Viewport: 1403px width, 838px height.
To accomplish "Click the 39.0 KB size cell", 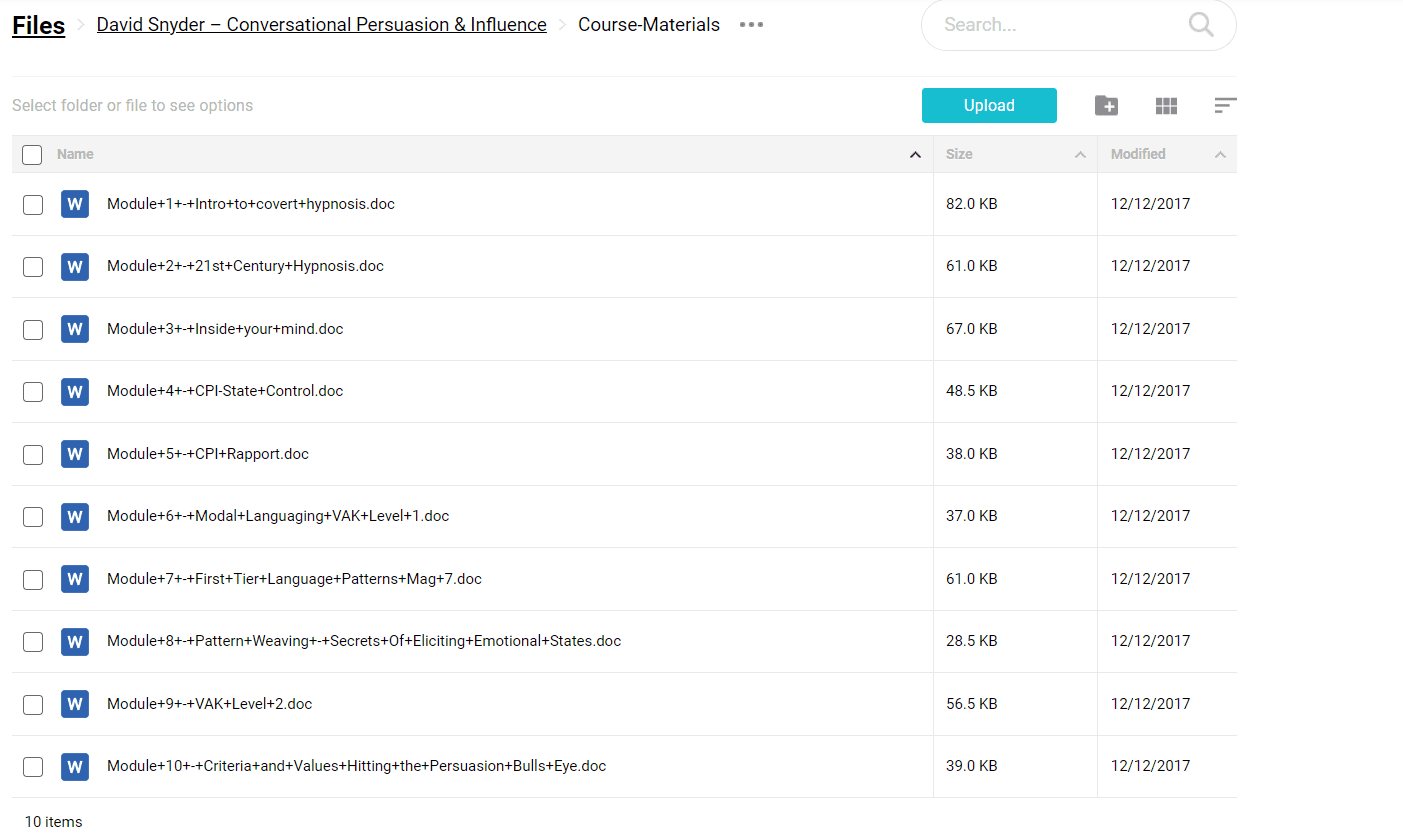I will pyautogui.click(x=971, y=766).
